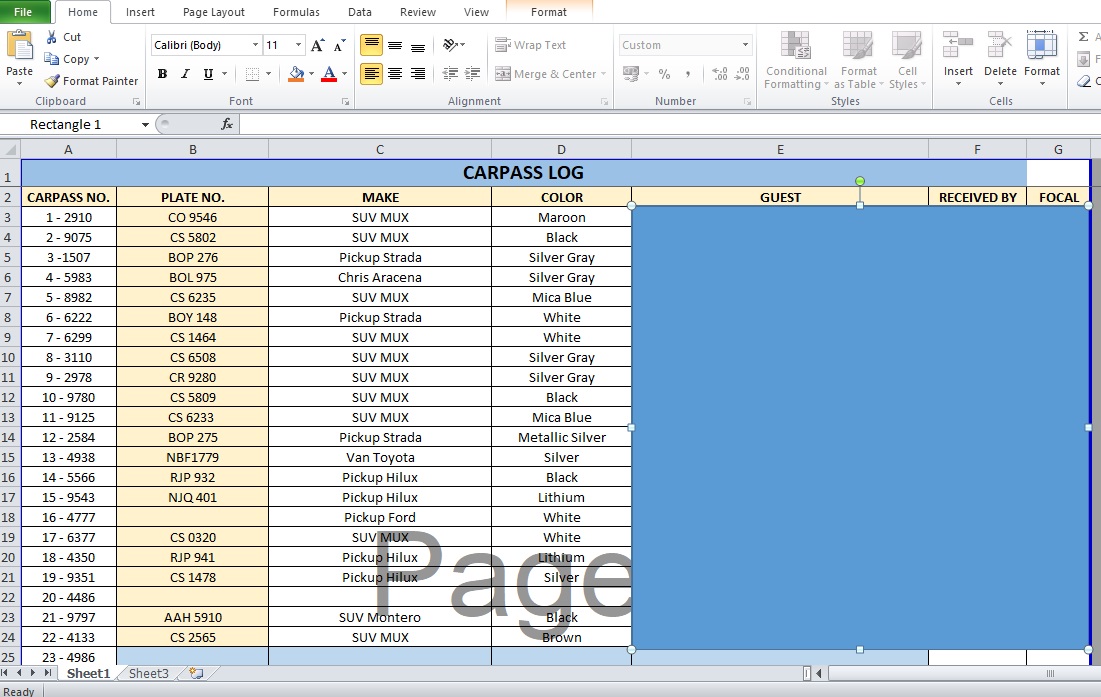Viewport: 1101px width, 697px height.
Task: Switch to the Page Layout tab
Action: tap(213, 12)
